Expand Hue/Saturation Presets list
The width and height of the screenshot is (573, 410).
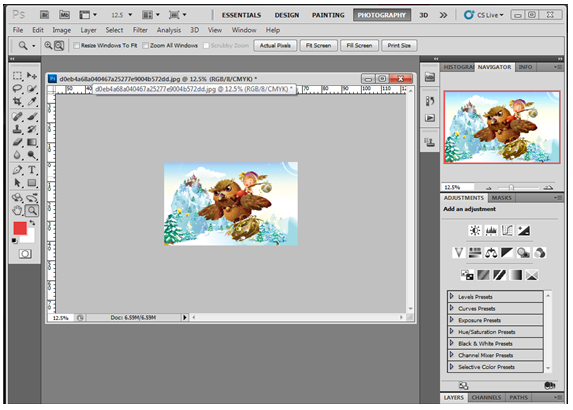tap(452, 331)
